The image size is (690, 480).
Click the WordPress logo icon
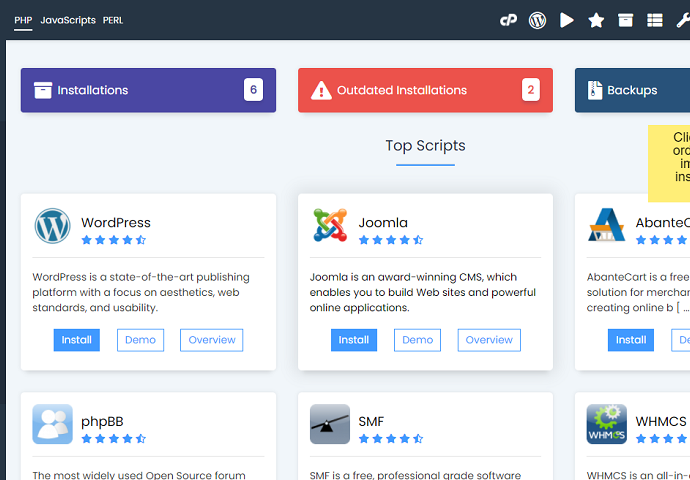click(x=52, y=226)
